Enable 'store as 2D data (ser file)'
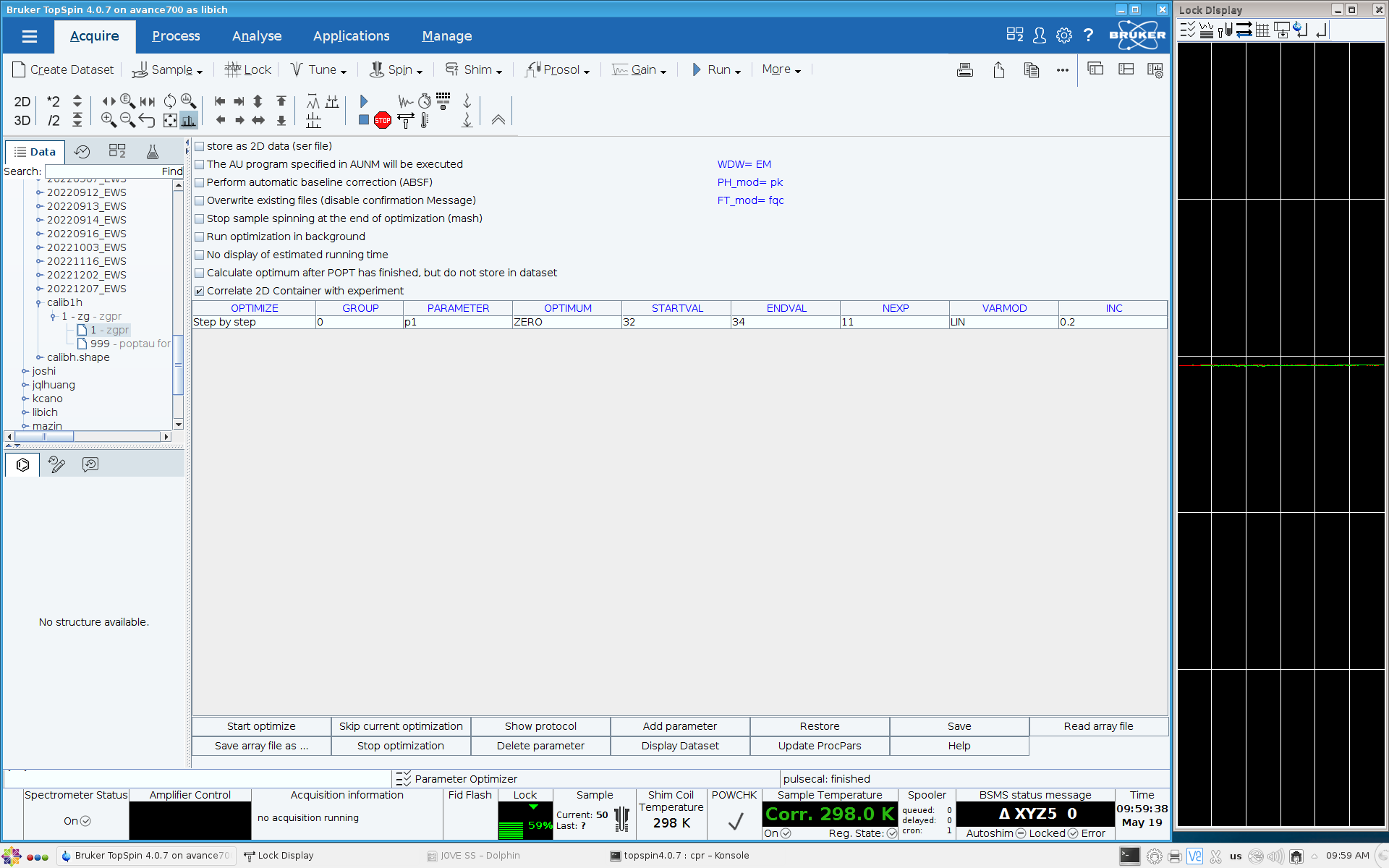1389x868 pixels. [x=200, y=146]
